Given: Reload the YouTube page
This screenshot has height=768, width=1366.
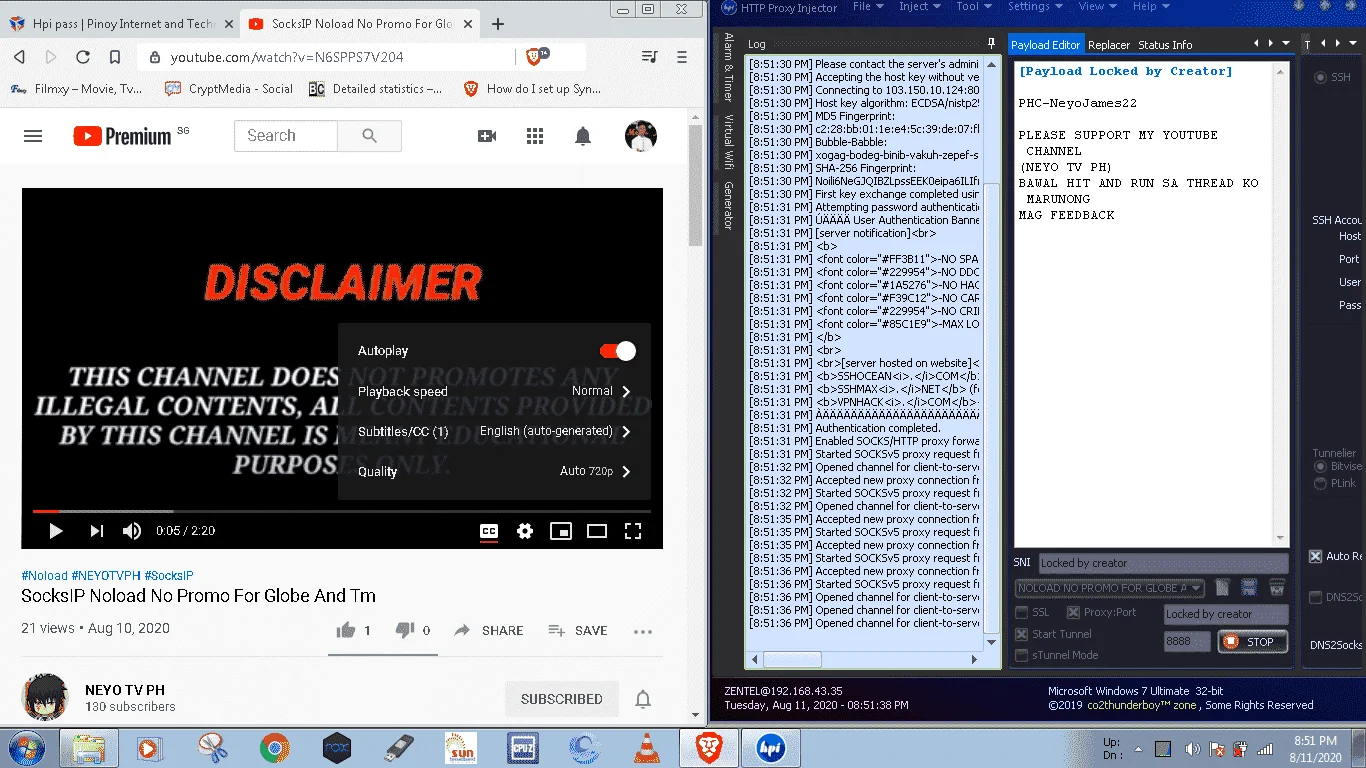Looking at the screenshot, I should [83, 57].
